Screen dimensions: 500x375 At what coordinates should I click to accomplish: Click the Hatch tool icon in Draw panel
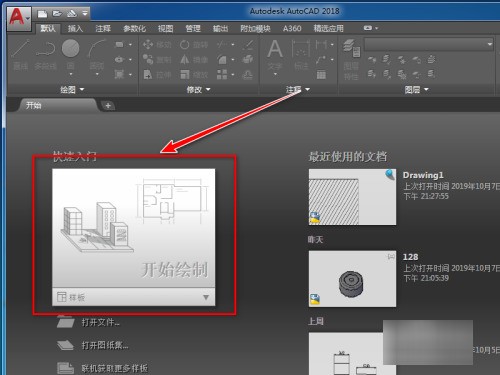tap(119, 74)
